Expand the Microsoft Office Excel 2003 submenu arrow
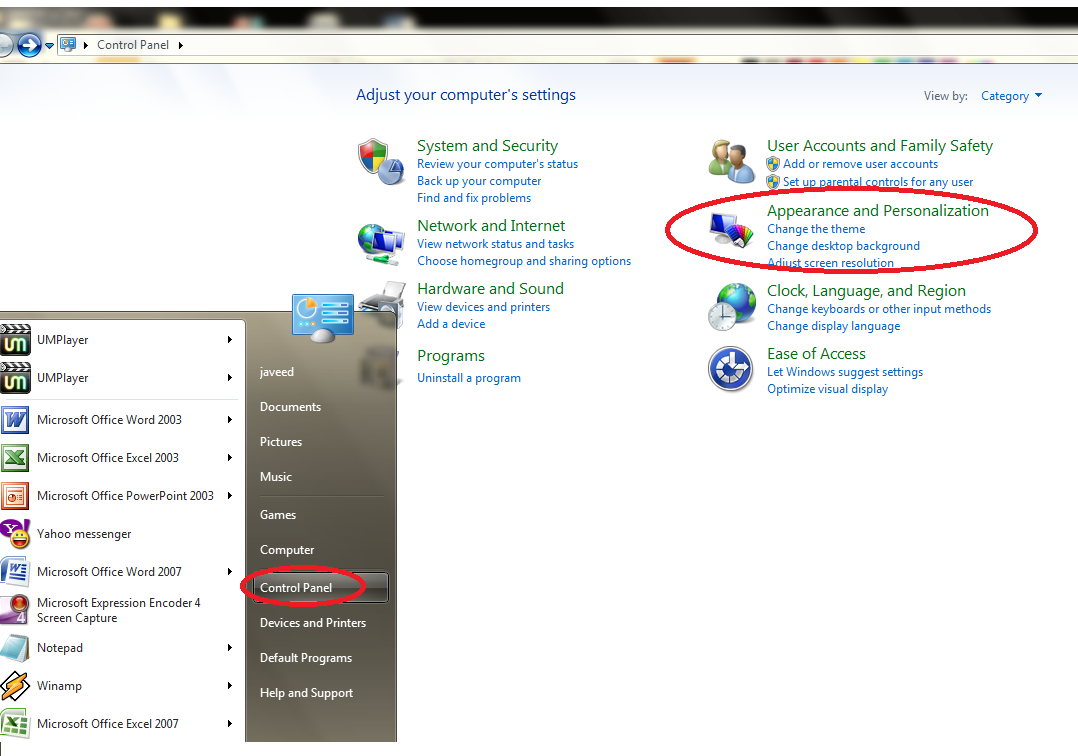 [x=230, y=458]
